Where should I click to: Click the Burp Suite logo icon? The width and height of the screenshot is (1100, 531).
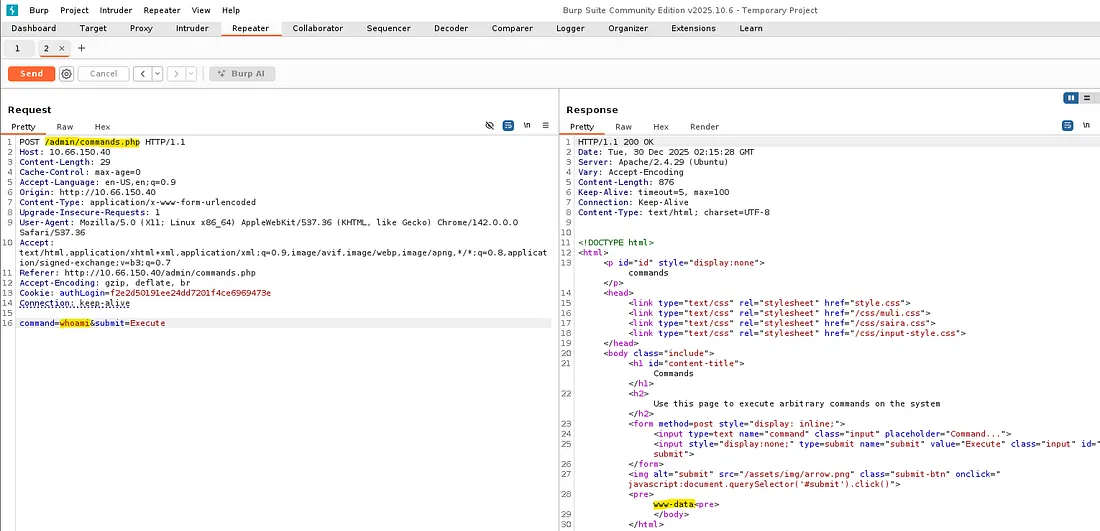(x=13, y=10)
